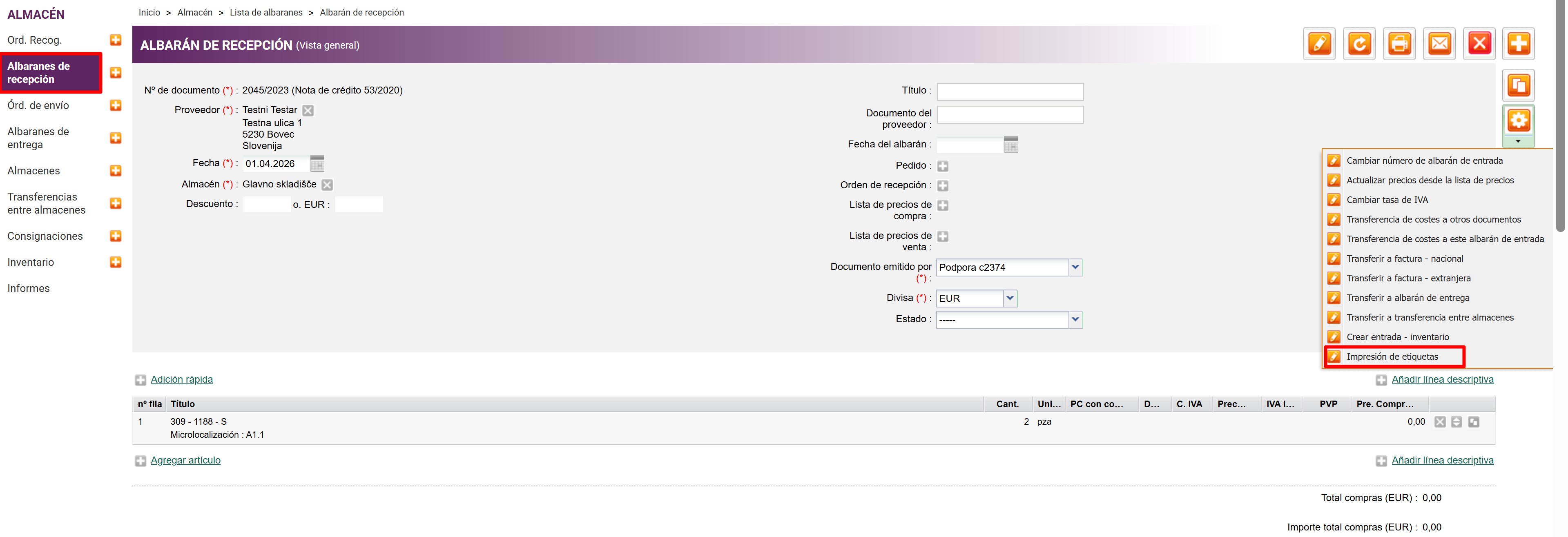This screenshot has height=537, width=1568.
Task: Clear Almacén Glavno skladišče with X icon
Action: (327, 185)
